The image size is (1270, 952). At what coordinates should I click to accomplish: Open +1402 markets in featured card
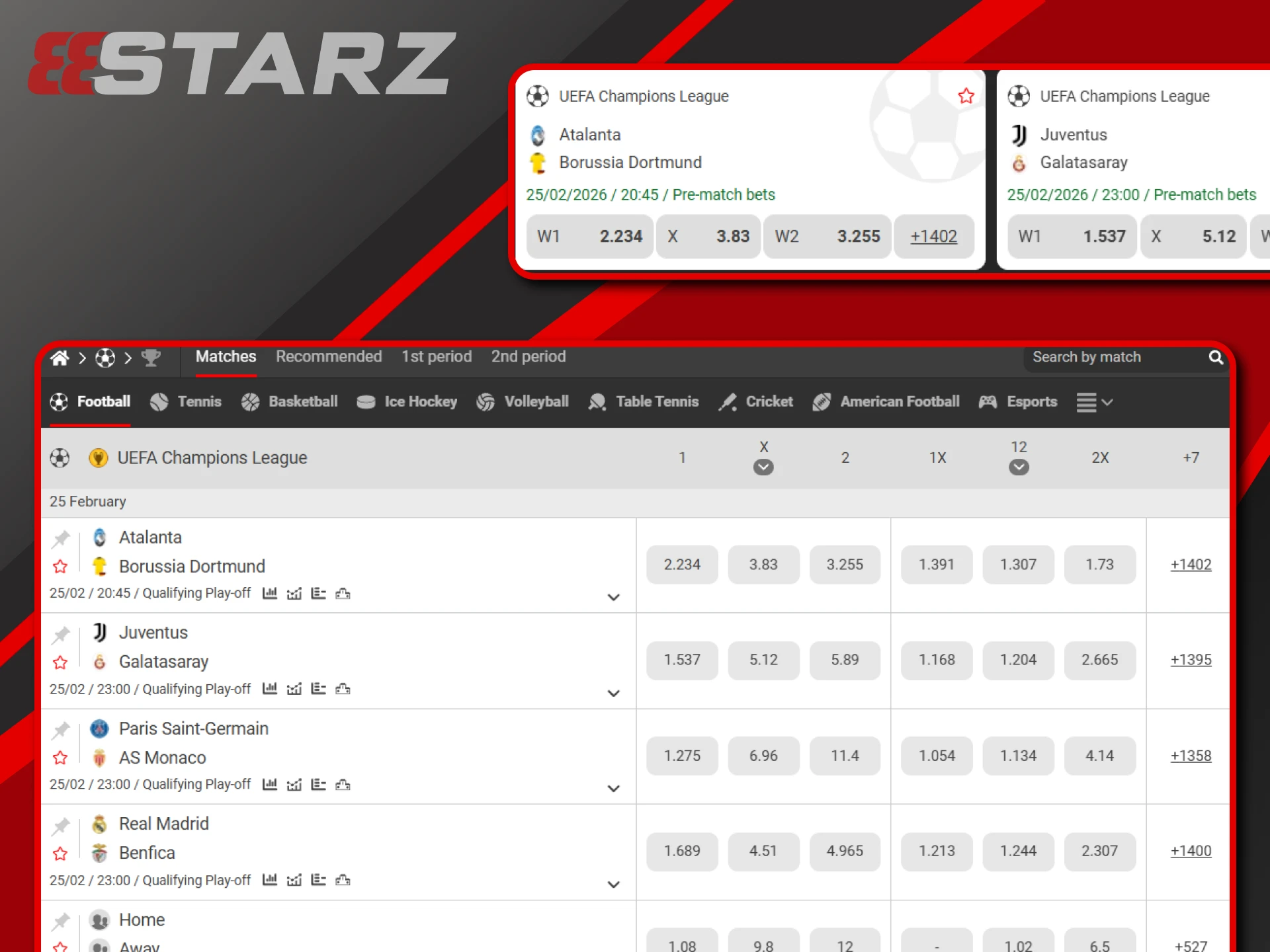tap(933, 236)
